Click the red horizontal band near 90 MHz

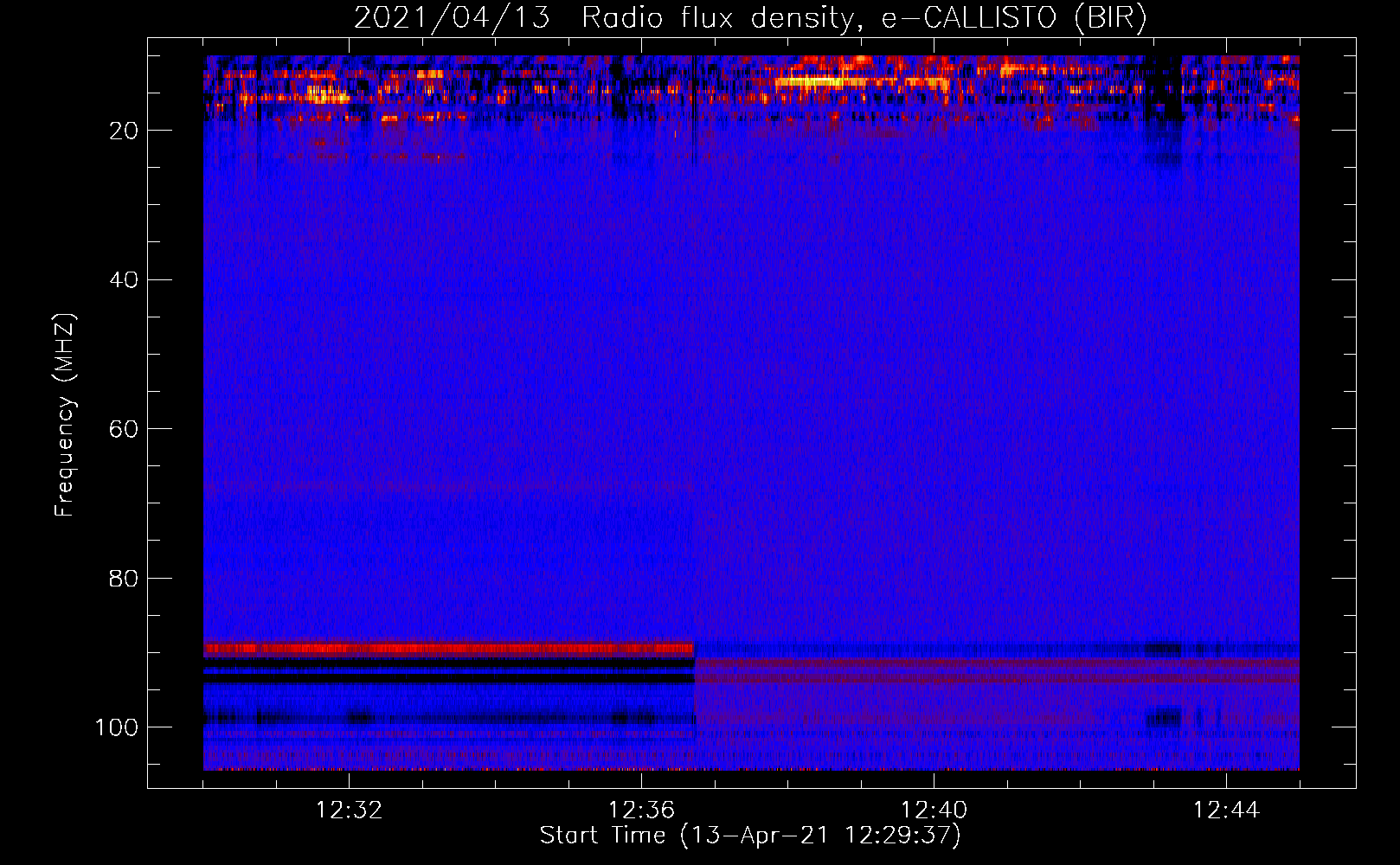click(x=448, y=648)
